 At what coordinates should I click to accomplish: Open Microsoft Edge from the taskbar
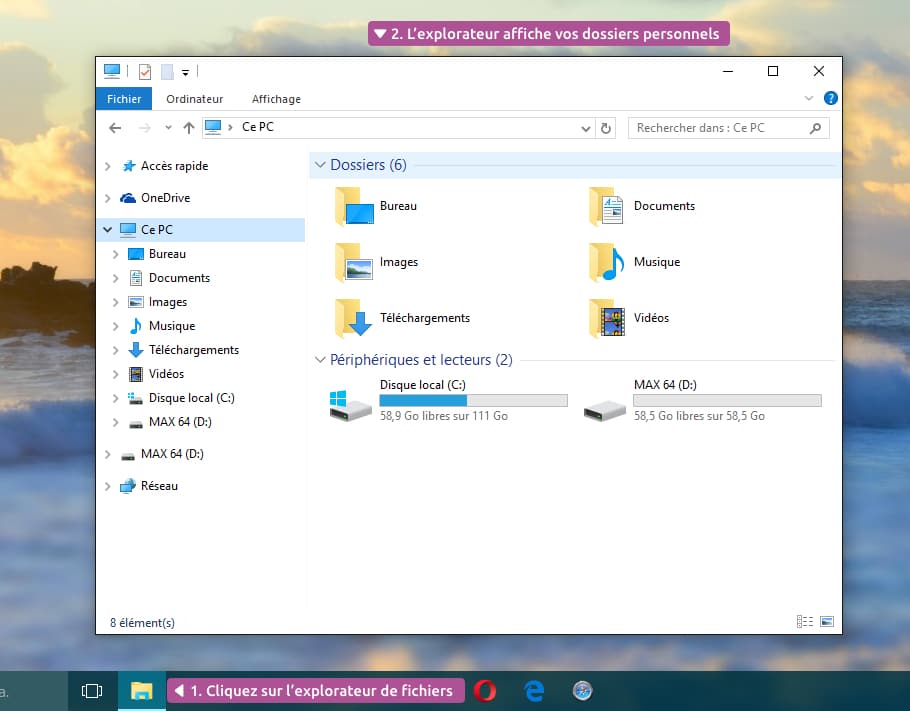point(534,691)
